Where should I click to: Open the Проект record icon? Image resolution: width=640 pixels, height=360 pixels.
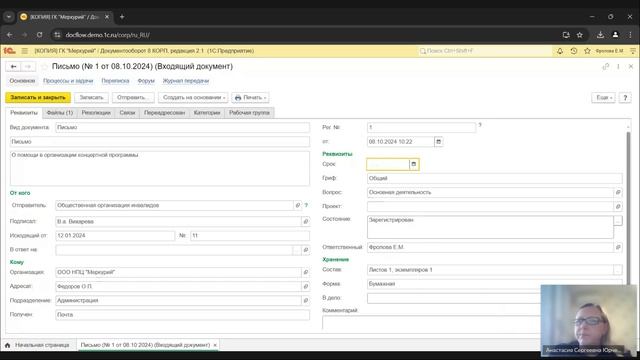click(x=618, y=207)
